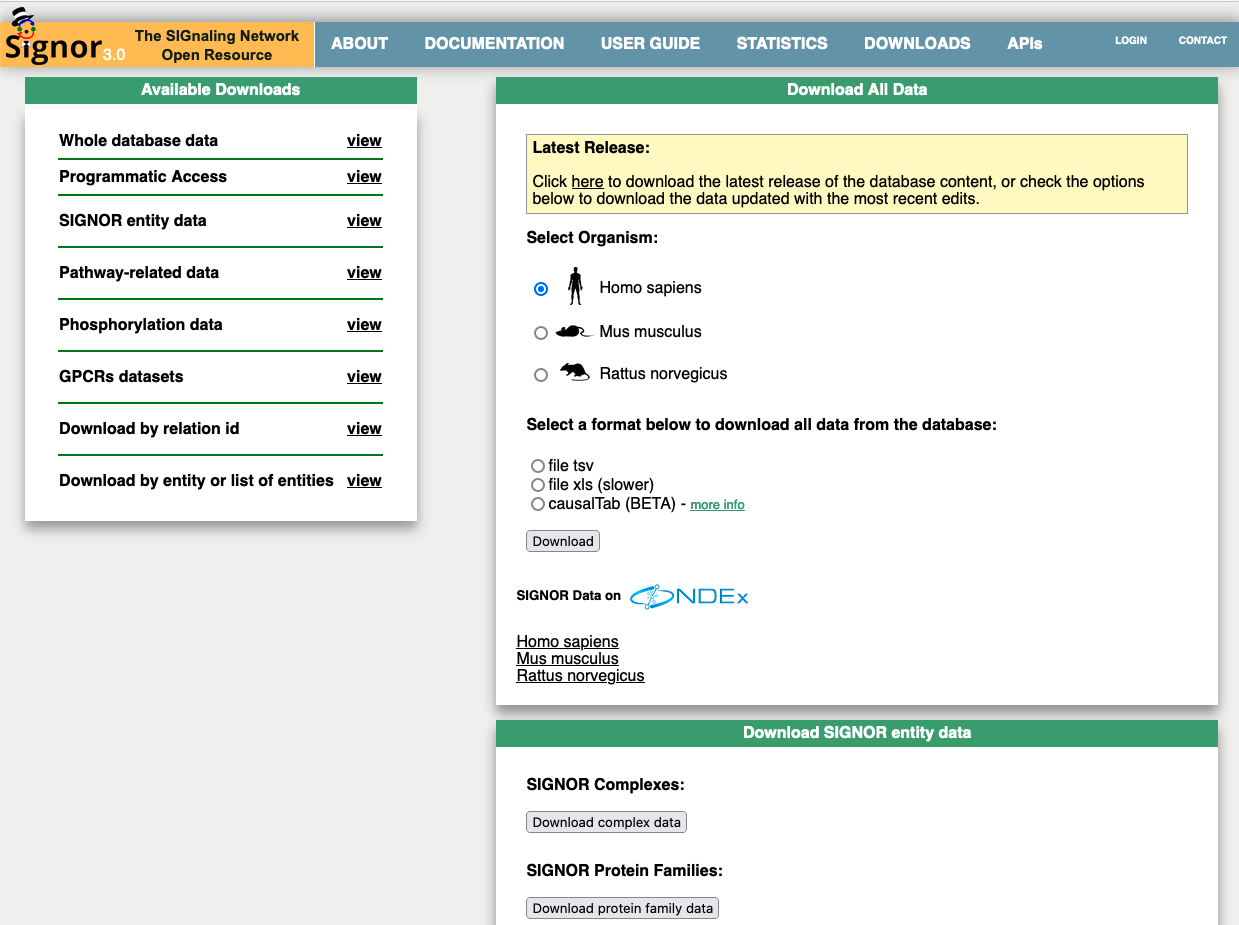Open the NDEx Homo sapiens link
The width and height of the screenshot is (1239, 925).
[x=567, y=642]
